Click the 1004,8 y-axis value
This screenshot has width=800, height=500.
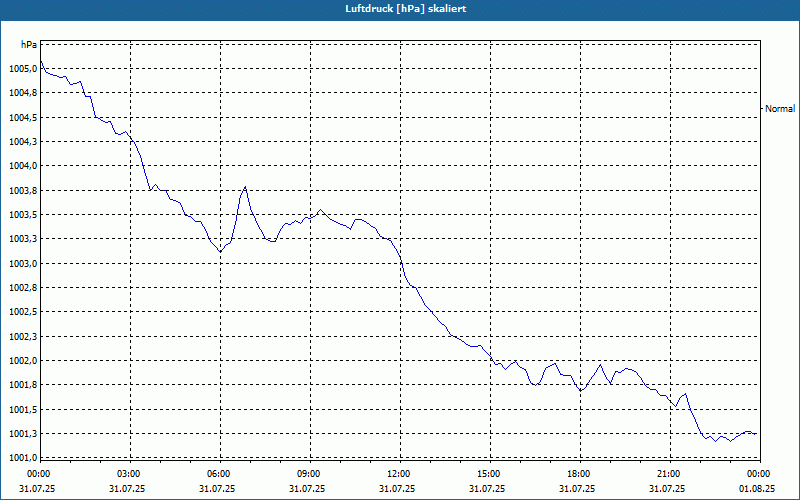point(23,93)
